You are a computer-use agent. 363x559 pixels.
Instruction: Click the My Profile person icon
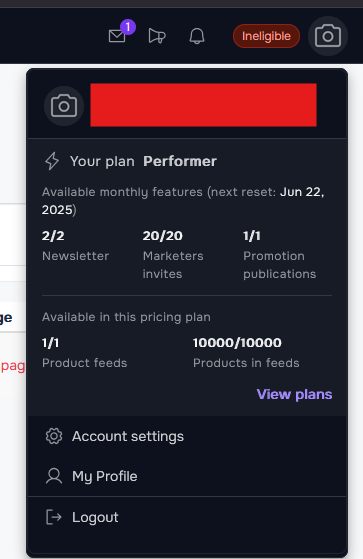tap(54, 476)
